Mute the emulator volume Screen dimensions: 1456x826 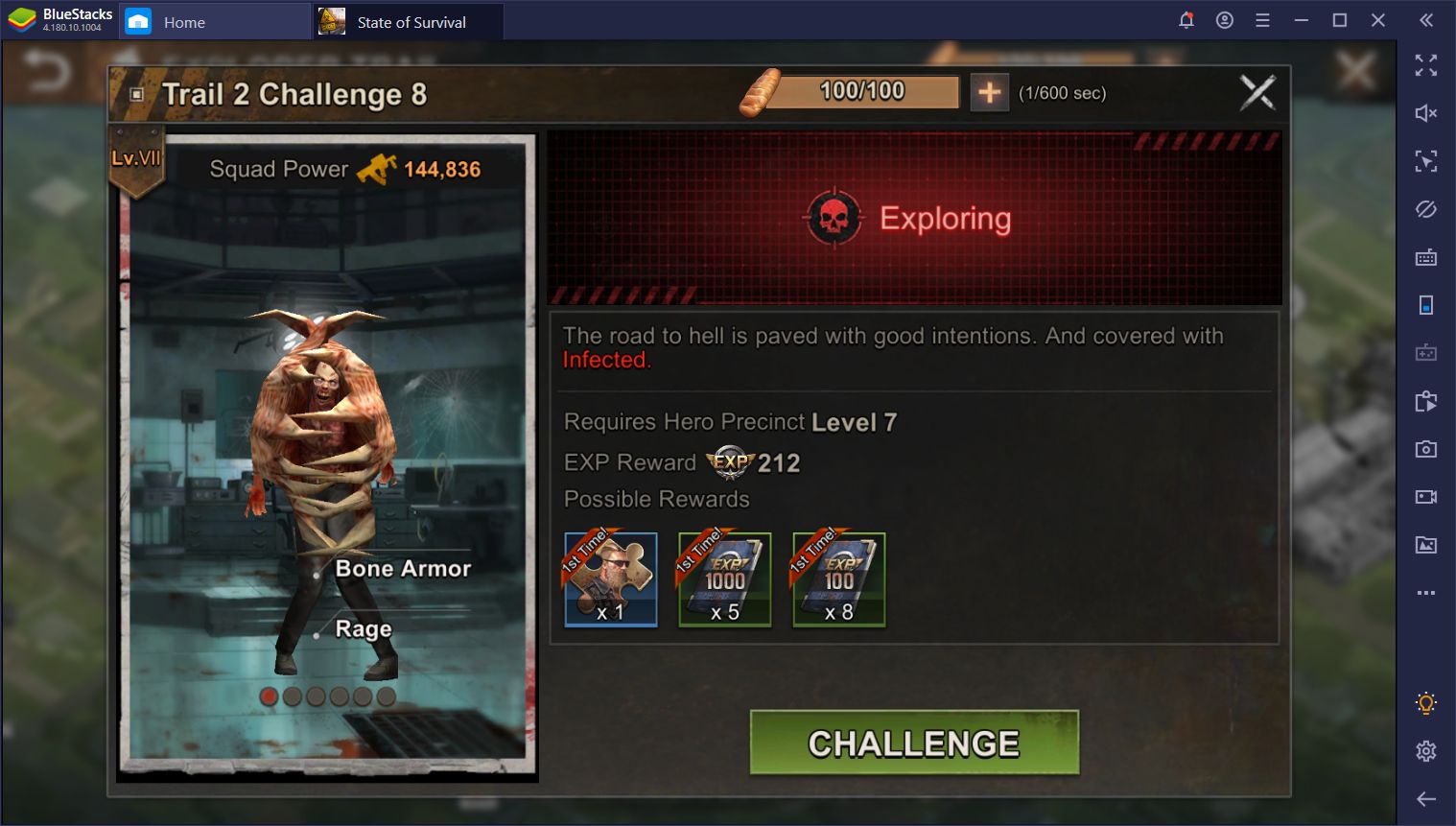click(x=1426, y=113)
